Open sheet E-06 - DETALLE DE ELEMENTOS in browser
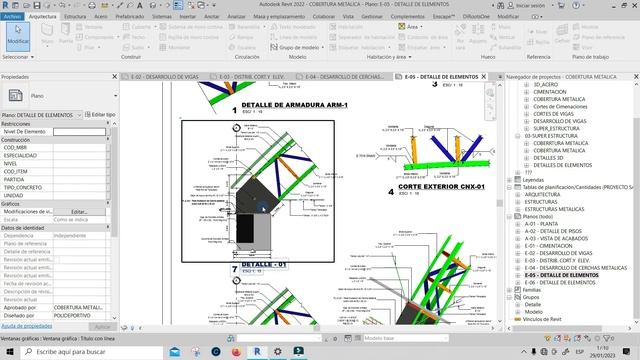 pos(560,283)
